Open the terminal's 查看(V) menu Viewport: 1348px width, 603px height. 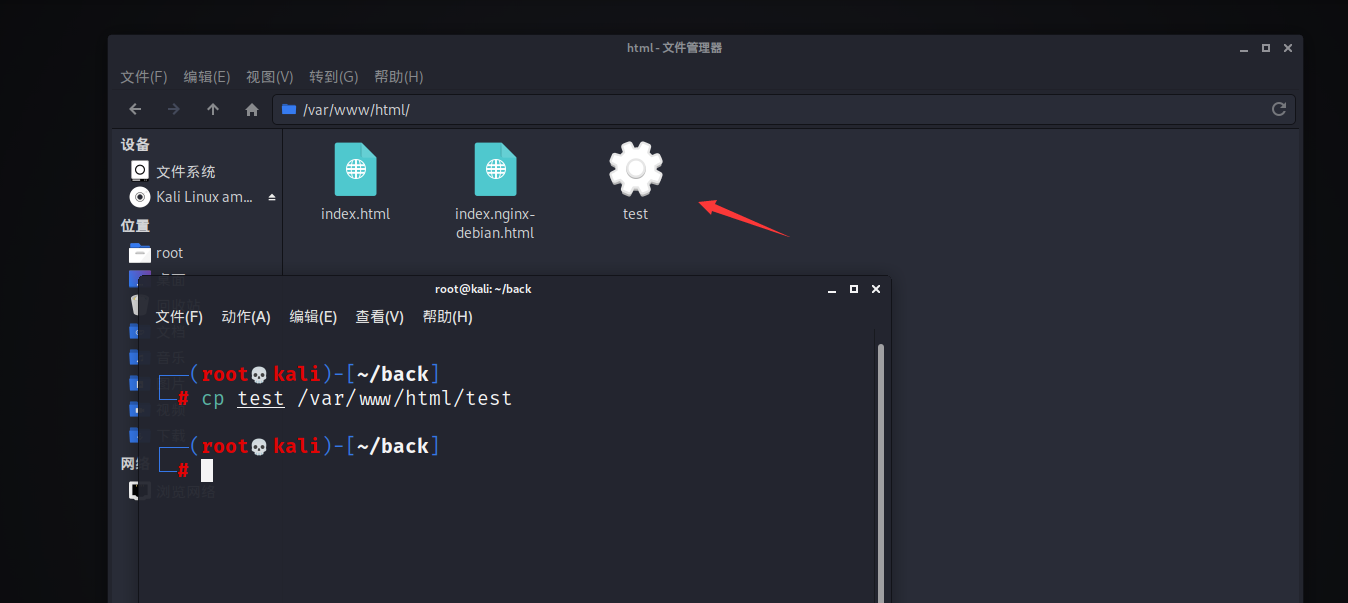(379, 317)
